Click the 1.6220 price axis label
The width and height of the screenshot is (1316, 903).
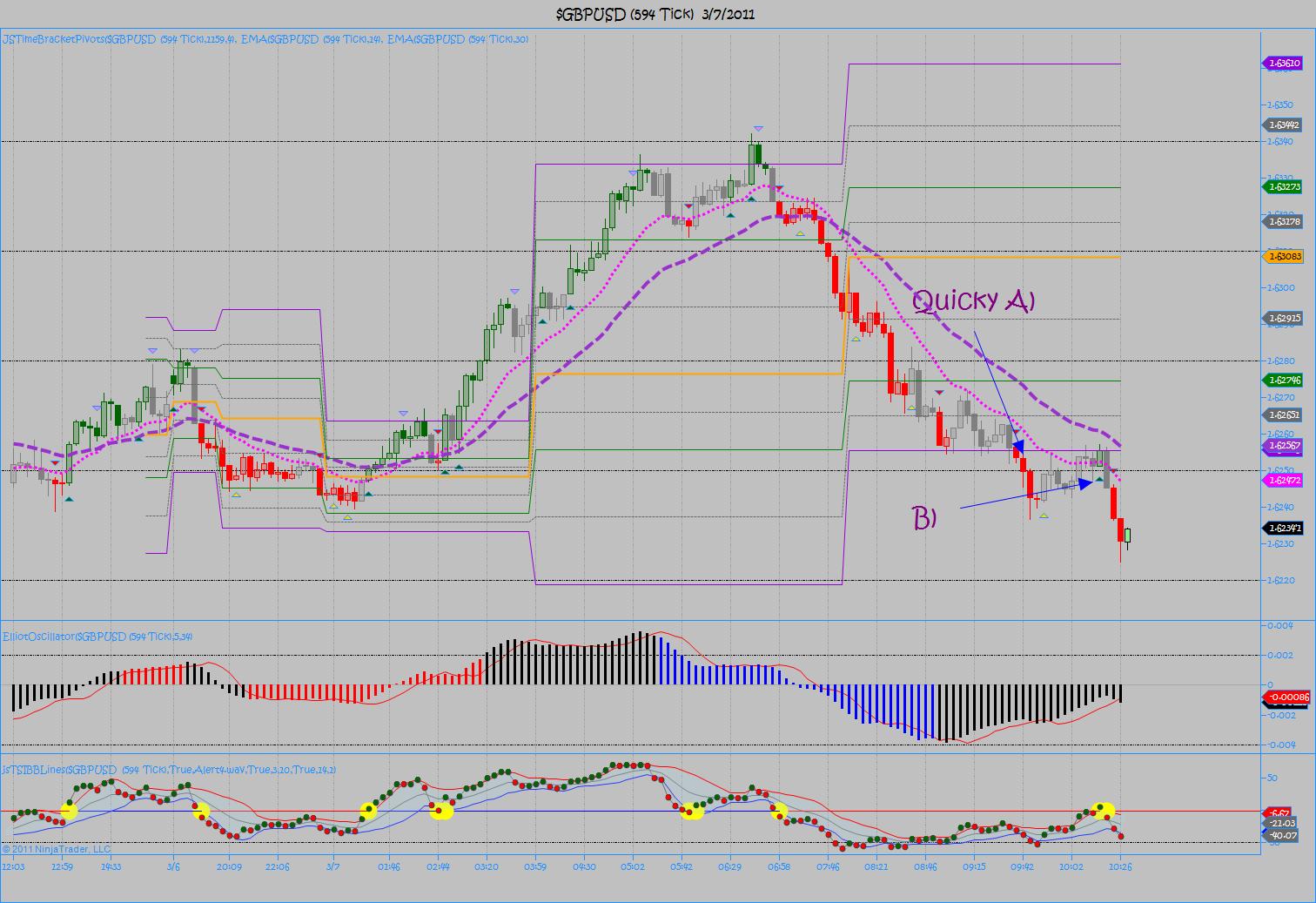pyautogui.click(x=1282, y=580)
